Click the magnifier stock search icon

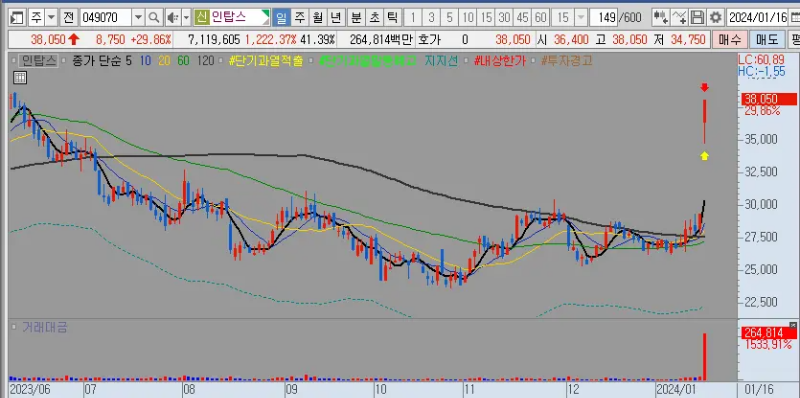click(x=154, y=18)
